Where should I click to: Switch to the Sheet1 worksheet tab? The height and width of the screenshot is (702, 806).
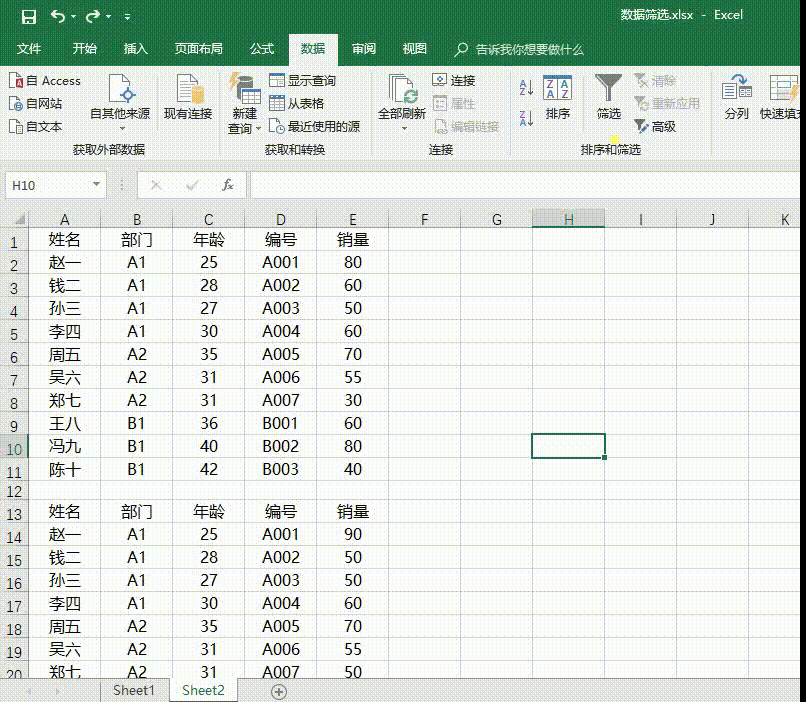tap(133, 690)
